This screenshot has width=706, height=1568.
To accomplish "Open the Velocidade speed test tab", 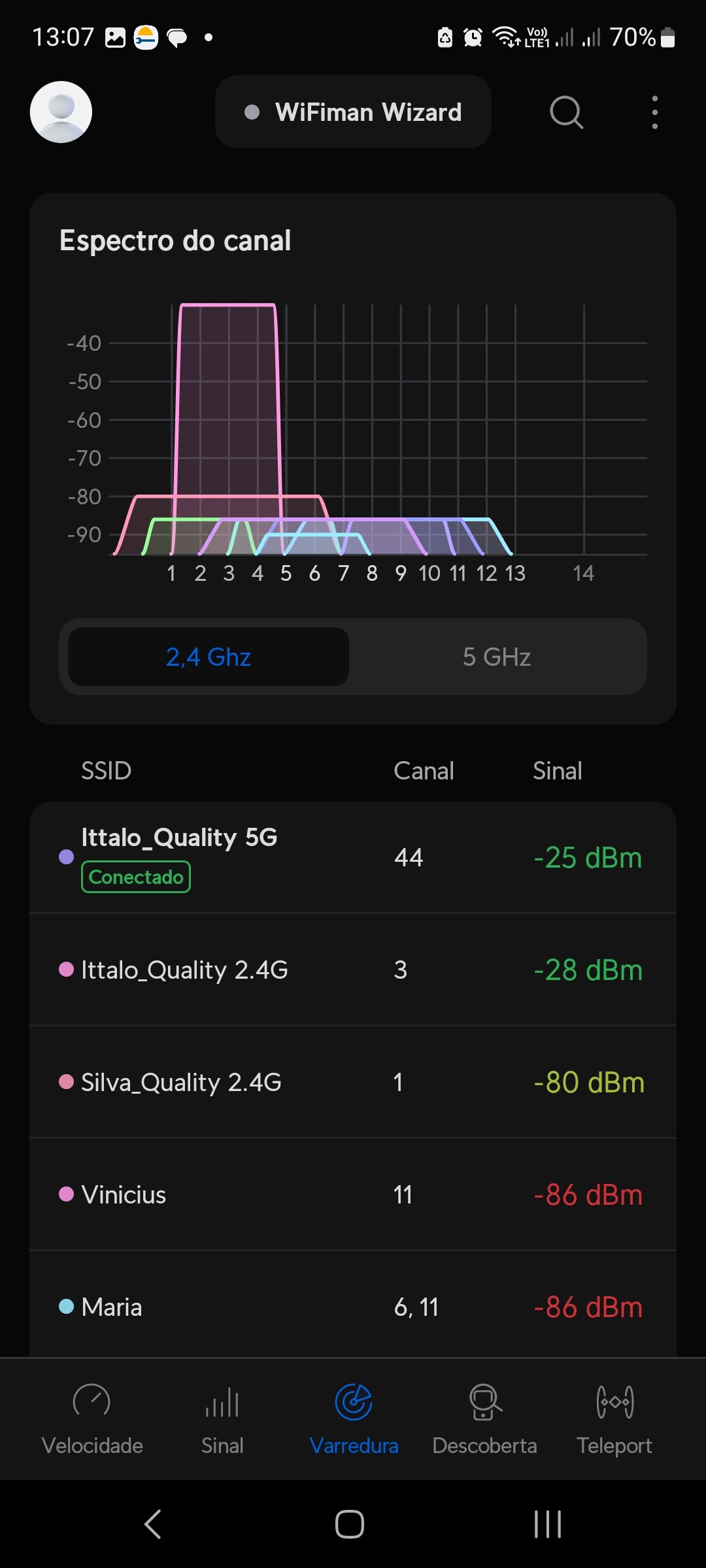I will 92,1419.
